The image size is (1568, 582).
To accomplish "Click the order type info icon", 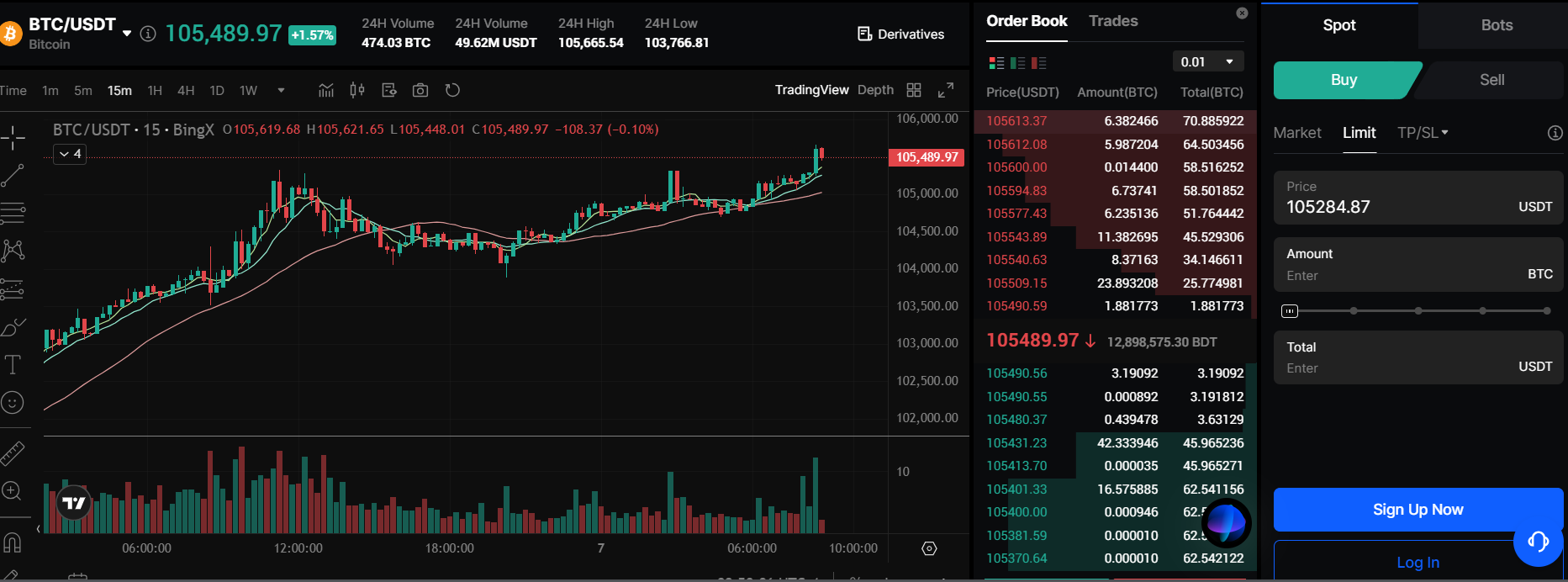I will tap(1555, 133).
